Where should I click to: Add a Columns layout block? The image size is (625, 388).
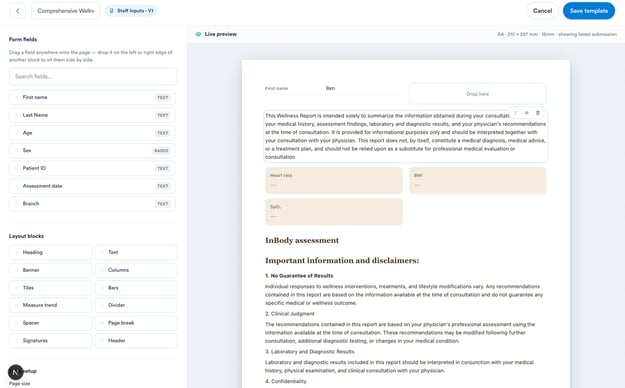[136, 270]
